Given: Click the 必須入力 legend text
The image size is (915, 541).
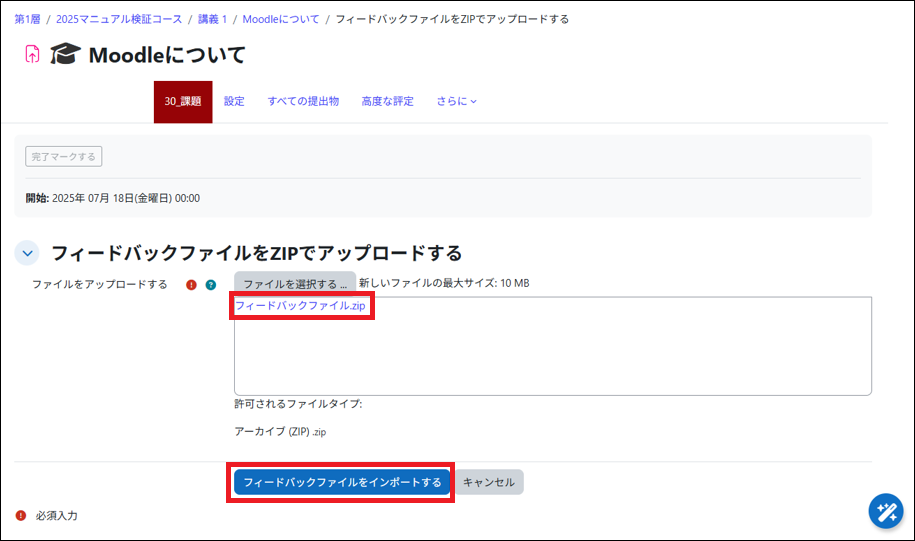Looking at the screenshot, I should coord(57,515).
